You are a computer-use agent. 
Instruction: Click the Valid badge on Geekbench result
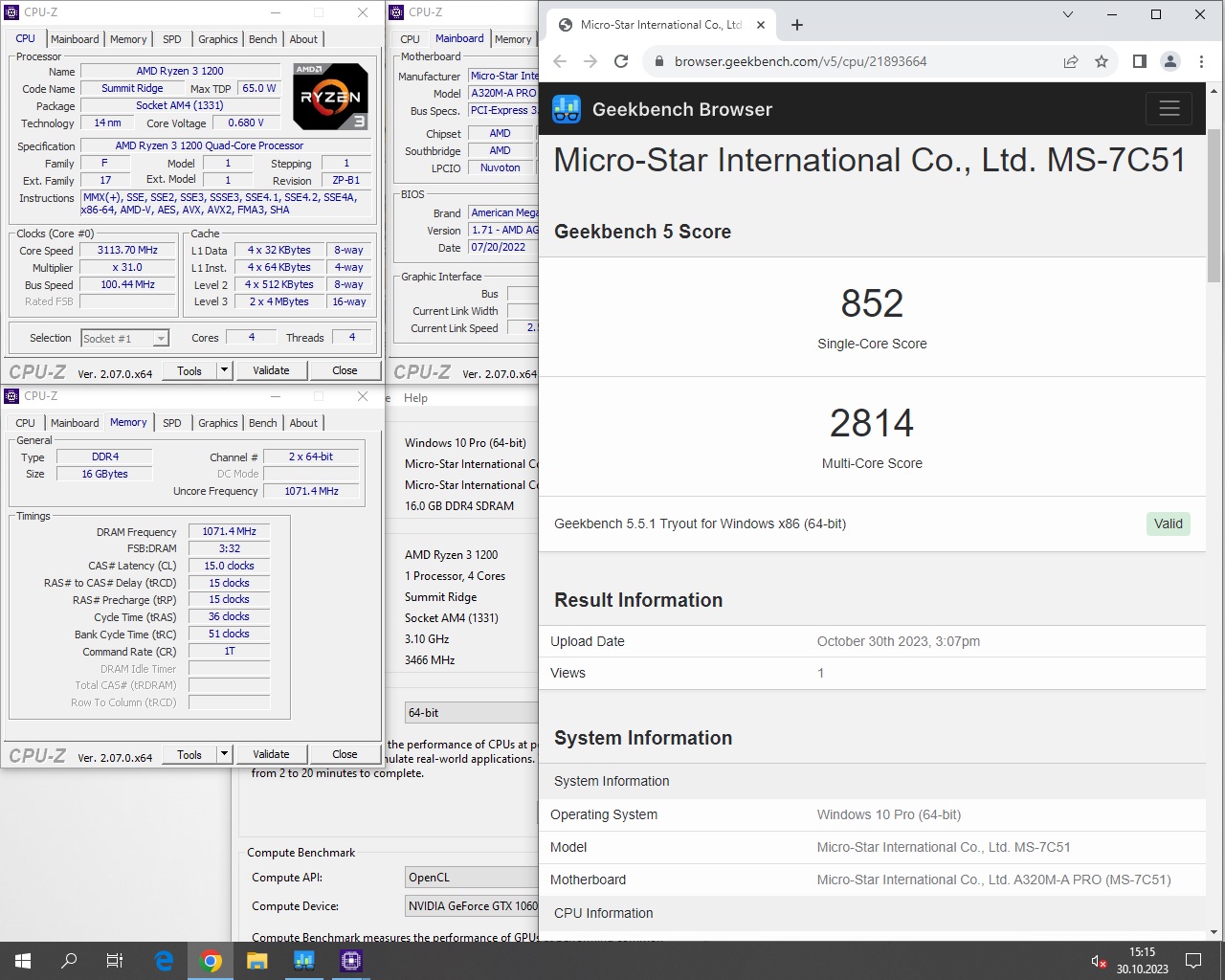click(x=1169, y=523)
